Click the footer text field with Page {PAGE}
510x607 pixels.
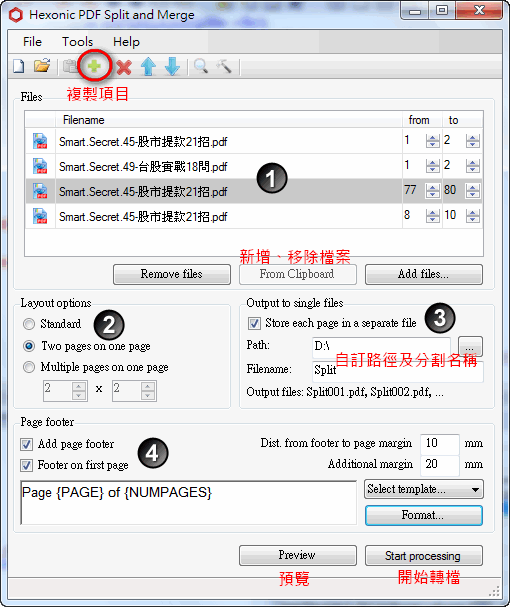coord(189,503)
